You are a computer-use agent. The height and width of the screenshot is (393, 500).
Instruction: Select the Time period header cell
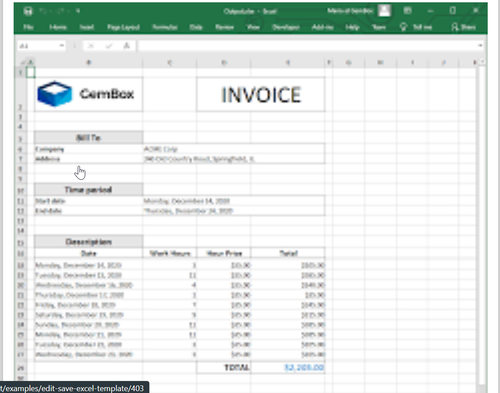[x=89, y=190]
